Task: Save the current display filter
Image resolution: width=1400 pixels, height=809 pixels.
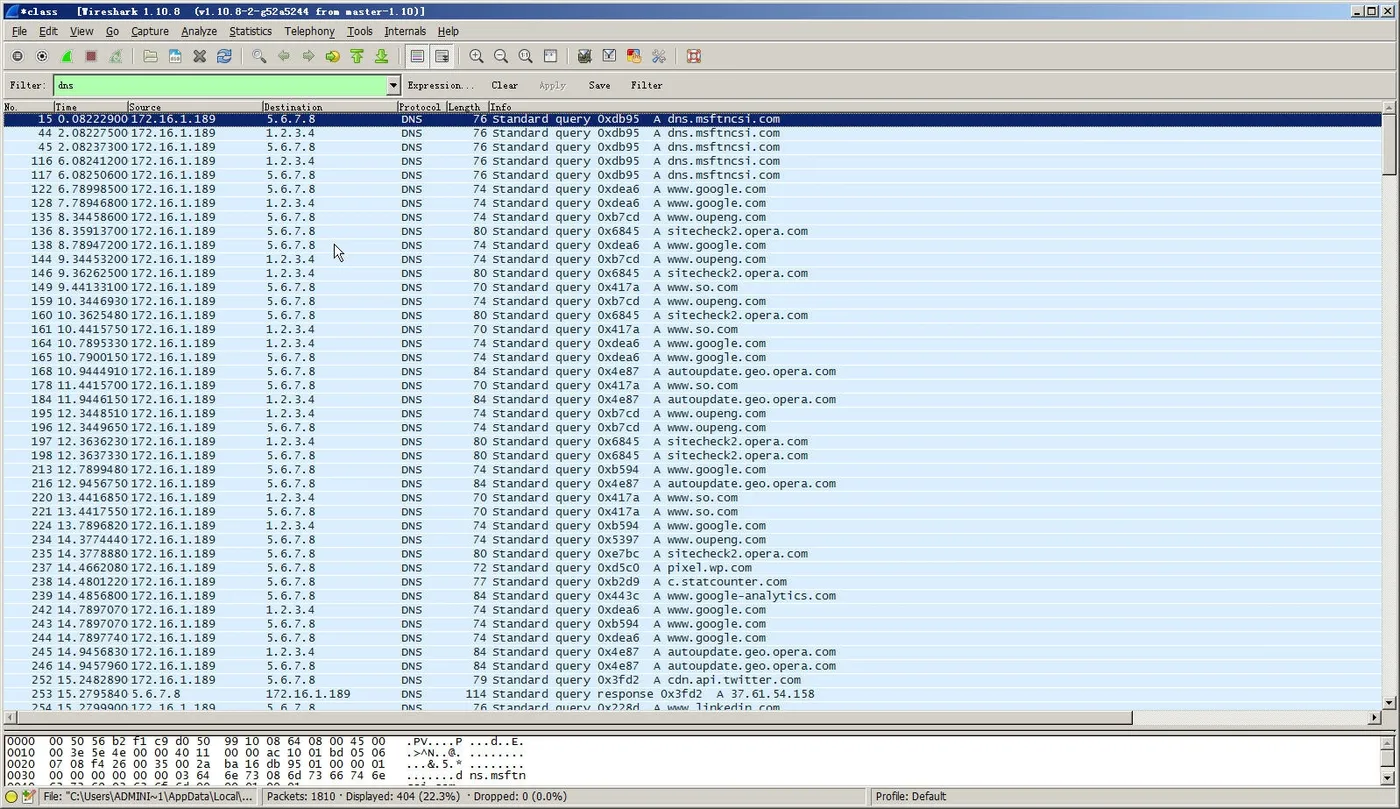Action: pyautogui.click(x=599, y=86)
